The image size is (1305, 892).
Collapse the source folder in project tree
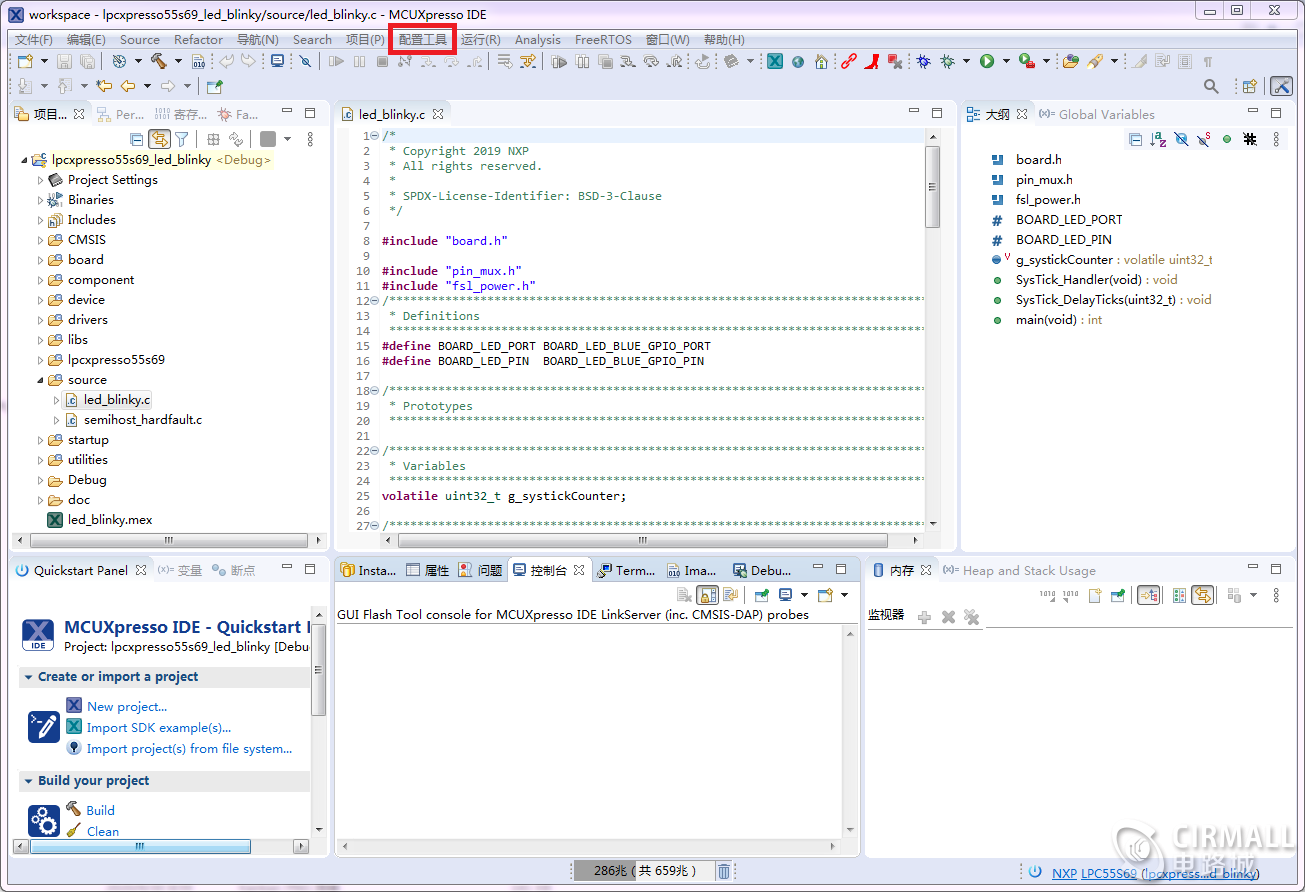(x=41, y=380)
